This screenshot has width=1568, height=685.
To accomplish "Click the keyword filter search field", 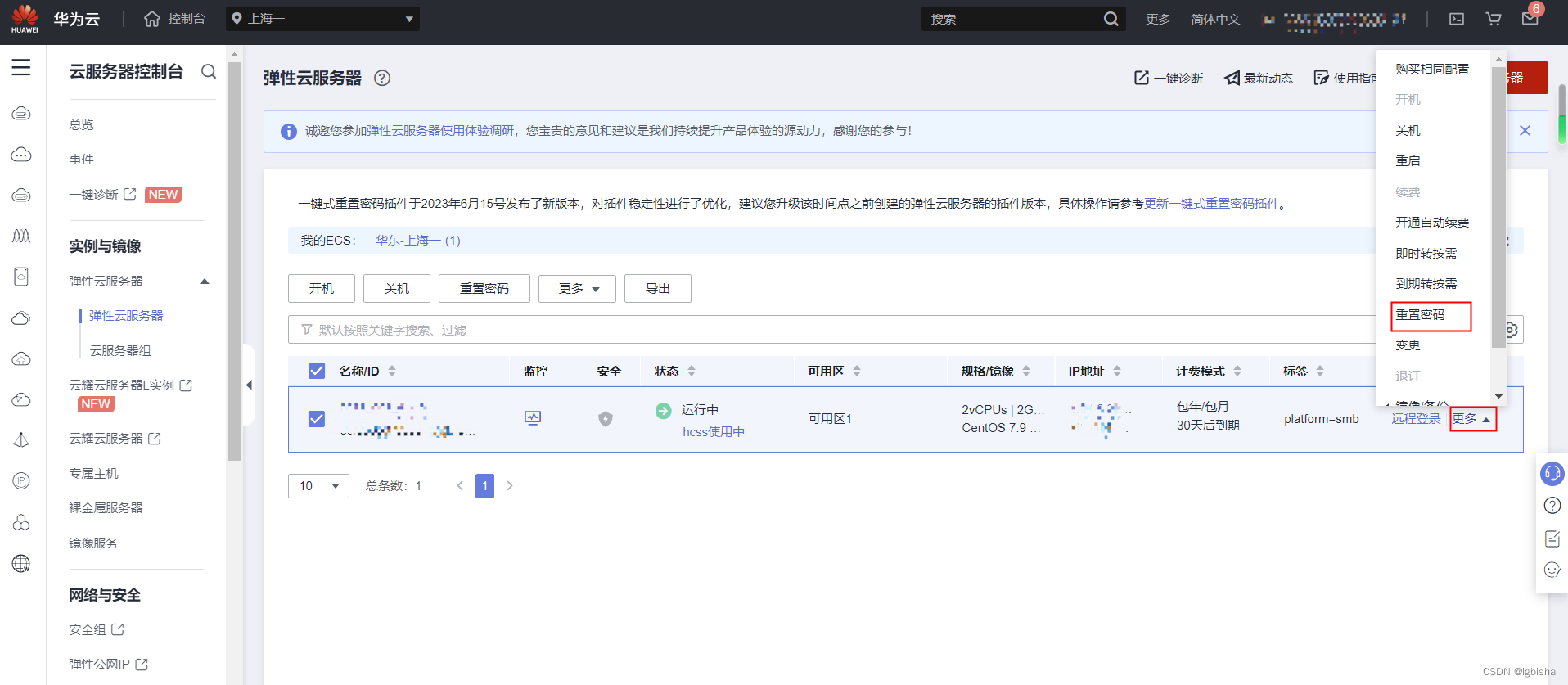I will tap(835, 330).
